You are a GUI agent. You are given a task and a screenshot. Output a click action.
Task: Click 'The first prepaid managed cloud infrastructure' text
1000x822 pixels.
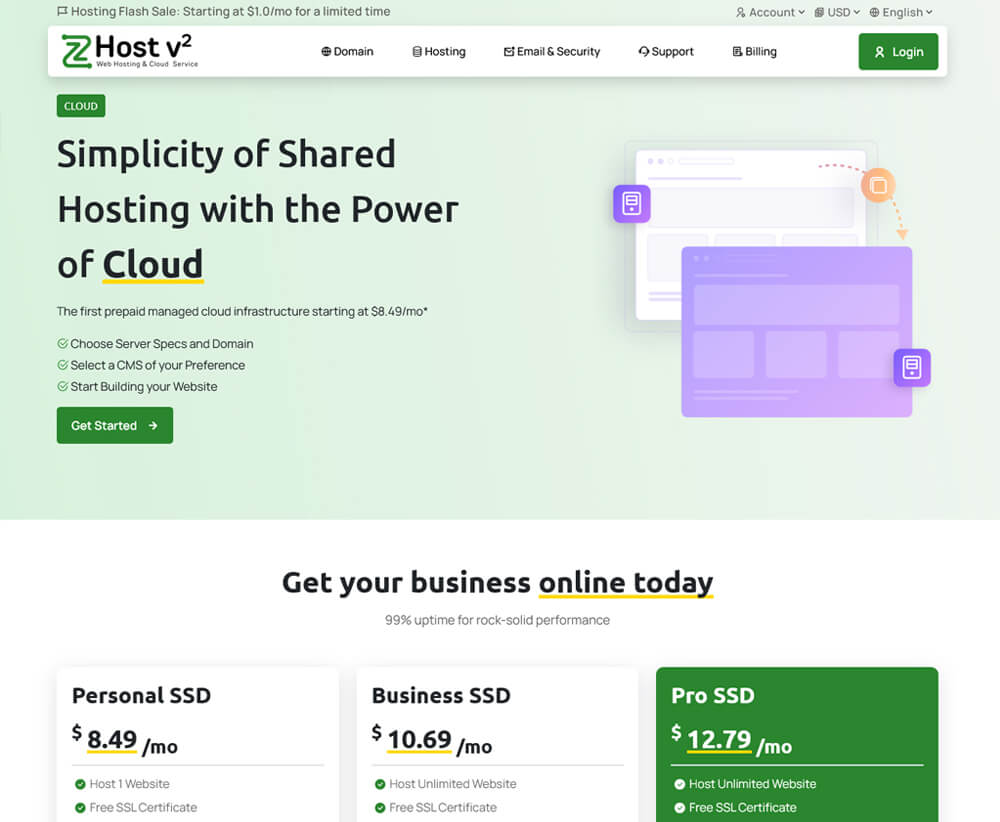pyautogui.click(x=242, y=312)
